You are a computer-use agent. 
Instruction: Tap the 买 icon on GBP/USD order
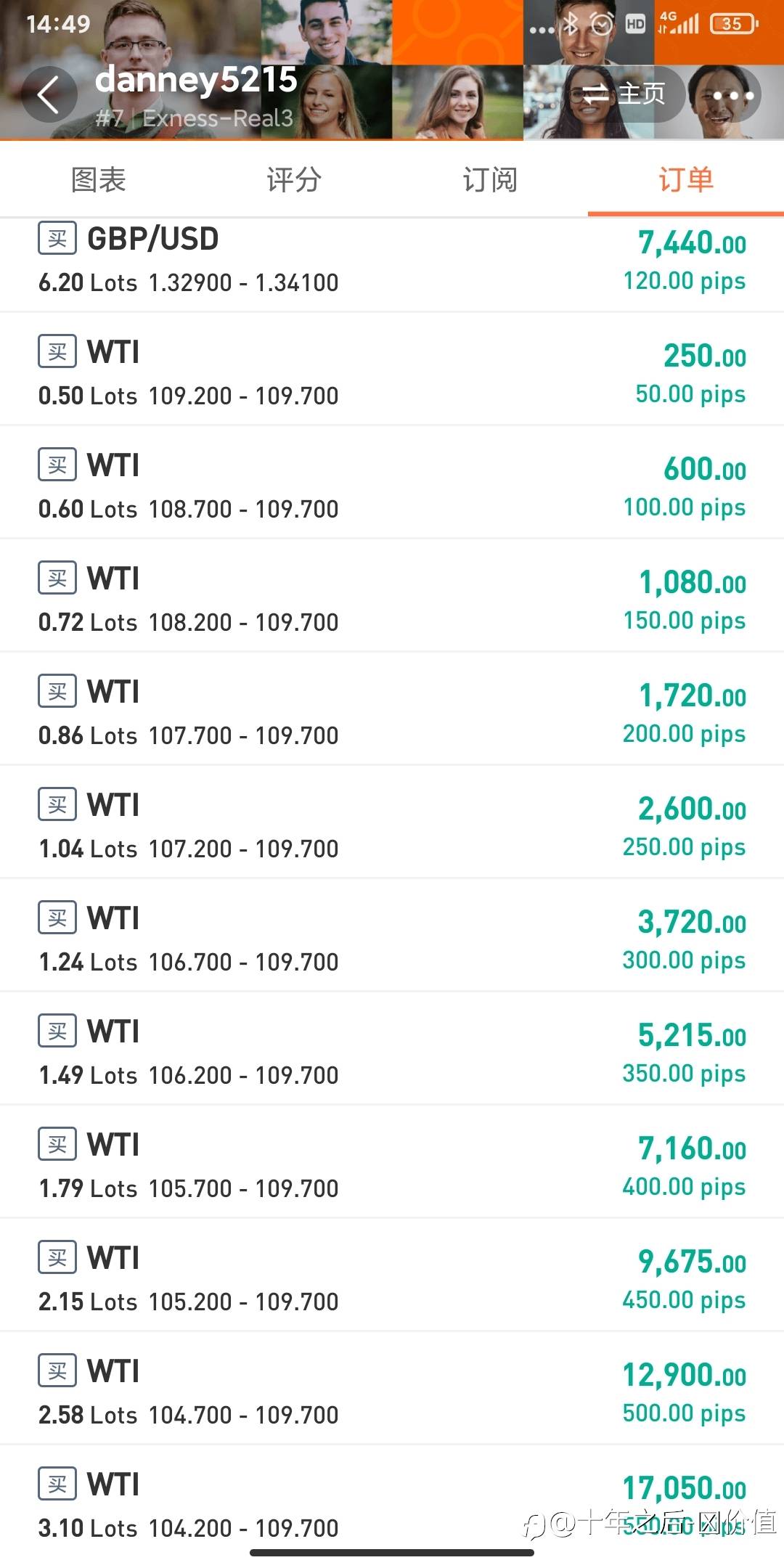pos(57,239)
